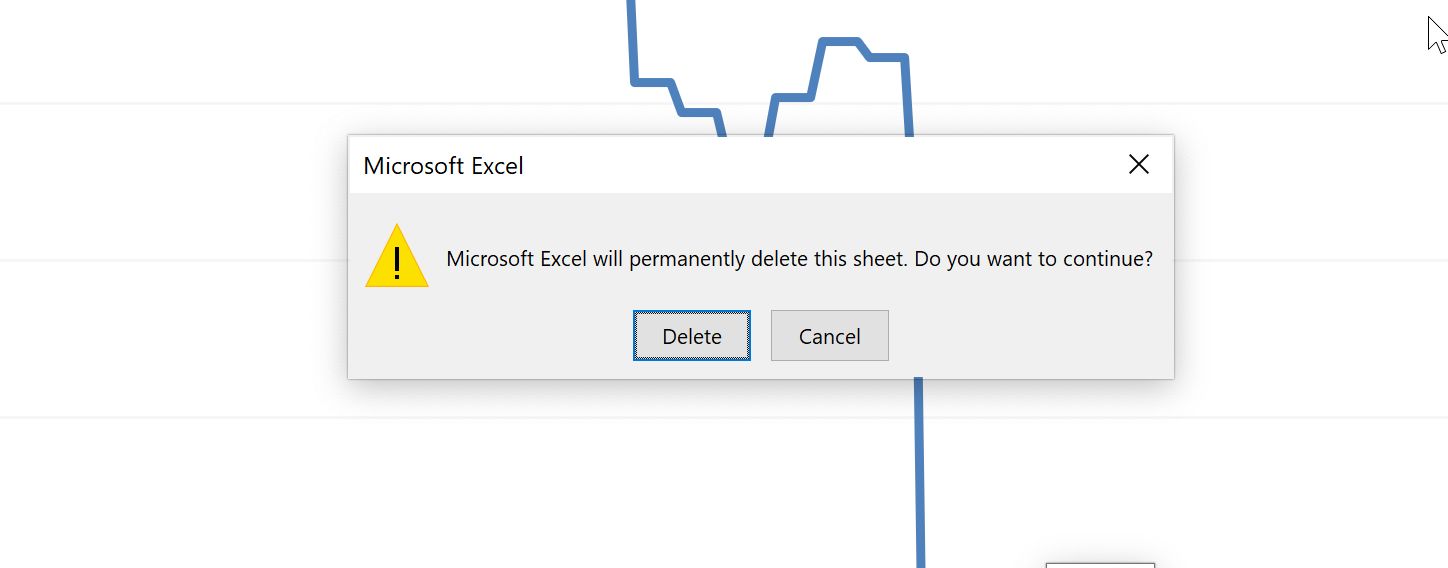The height and width of the screenshot is (568, 1448).
Task: Select the blue chart line below the dialog
Action: point(919,470)
